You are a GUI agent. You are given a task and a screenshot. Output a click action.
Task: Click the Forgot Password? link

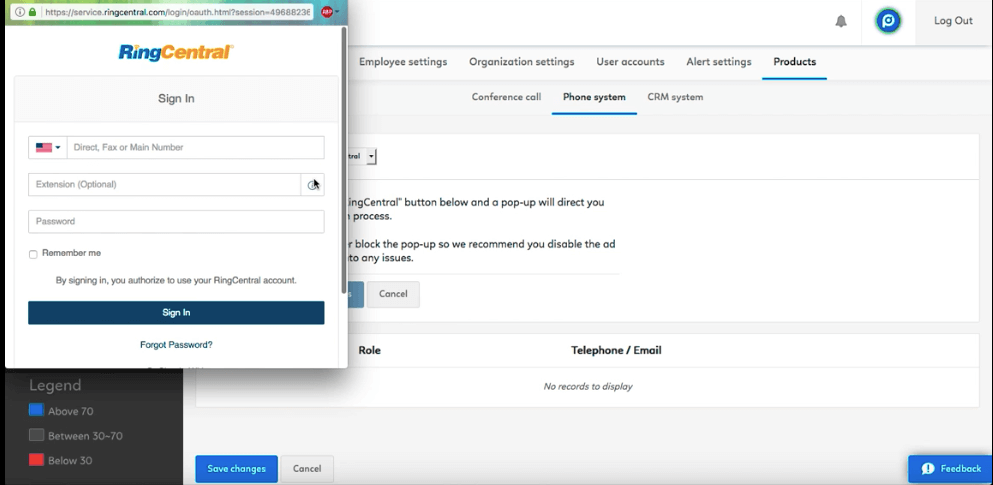[x=176, y=345]
